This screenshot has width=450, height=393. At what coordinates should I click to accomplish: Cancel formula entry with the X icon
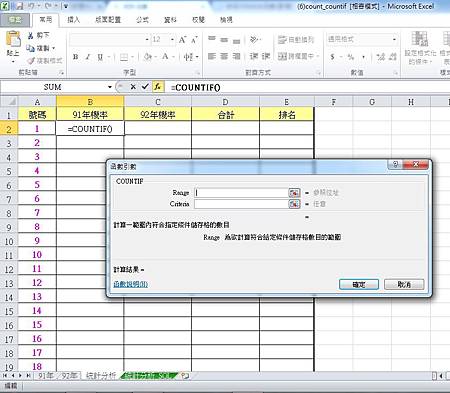click(133, 87)
